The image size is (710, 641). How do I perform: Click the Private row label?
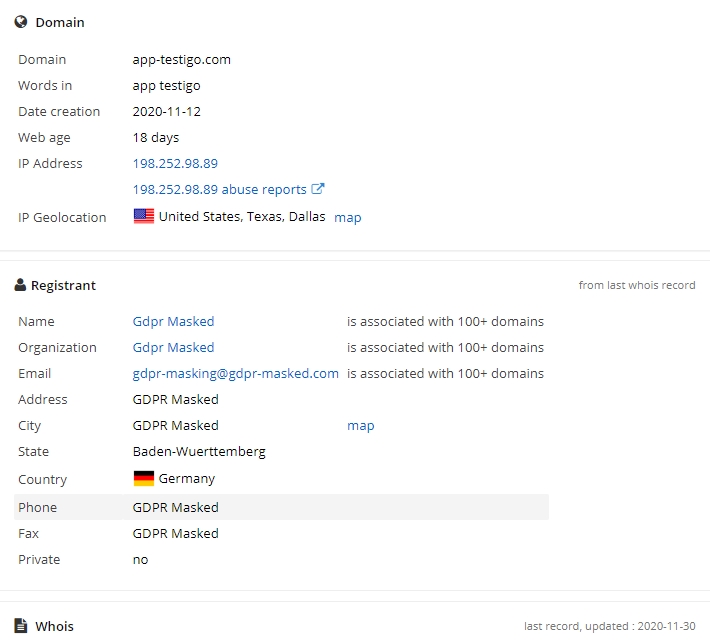[x=39, y=560]
